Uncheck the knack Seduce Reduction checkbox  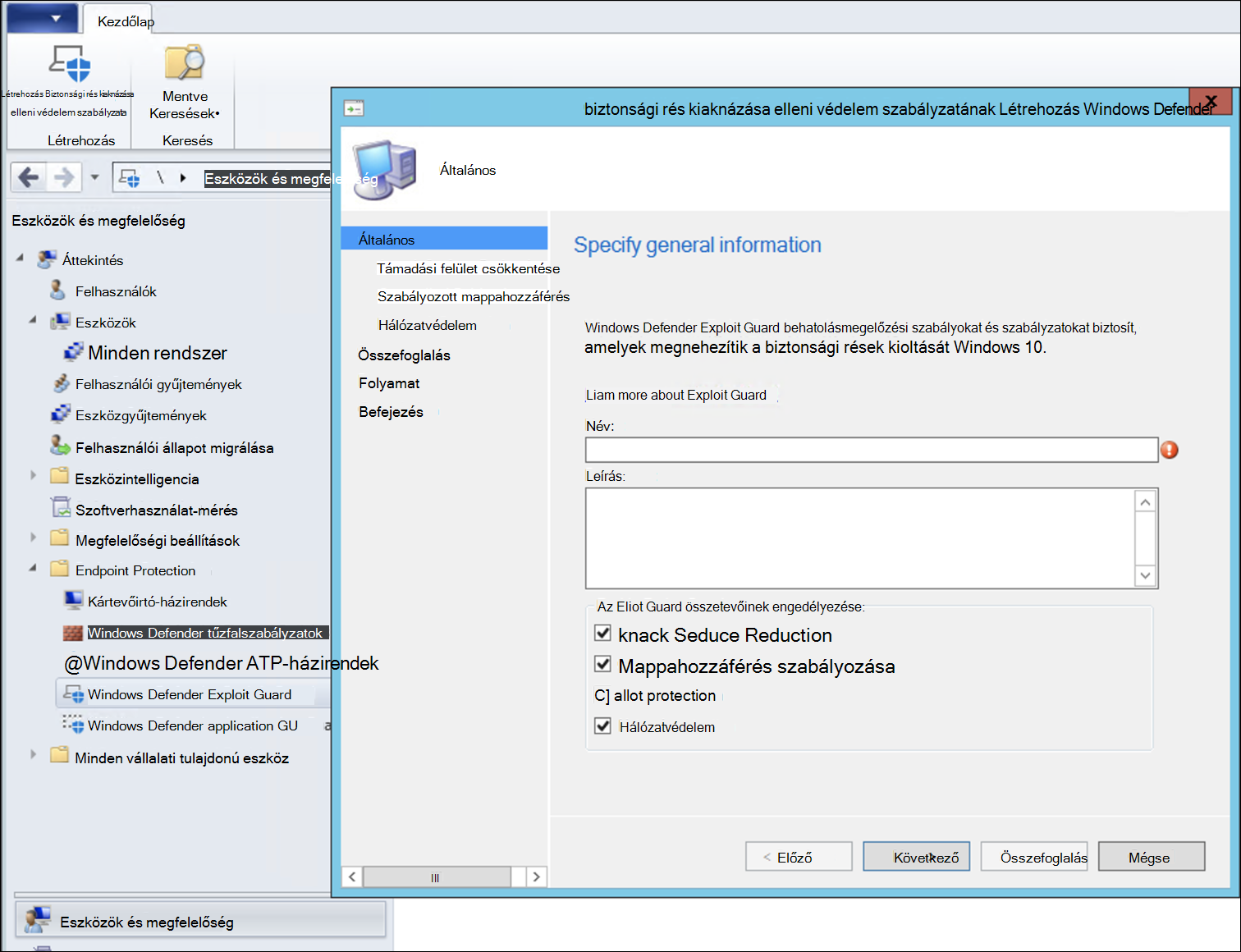pyautogui.click(x=602, y=634)
